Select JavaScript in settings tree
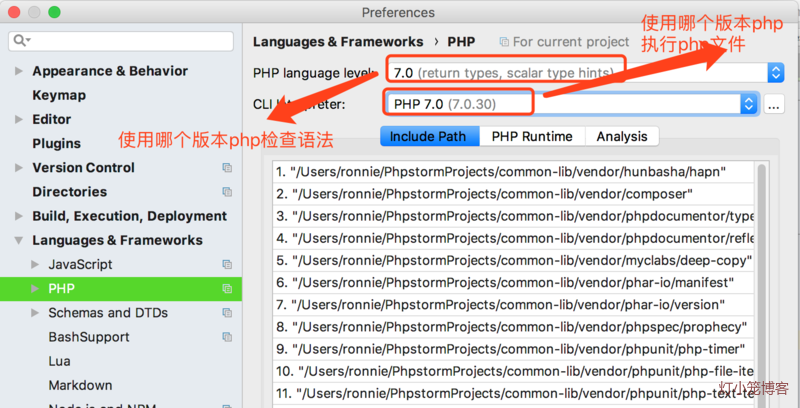 coord(80,264)
